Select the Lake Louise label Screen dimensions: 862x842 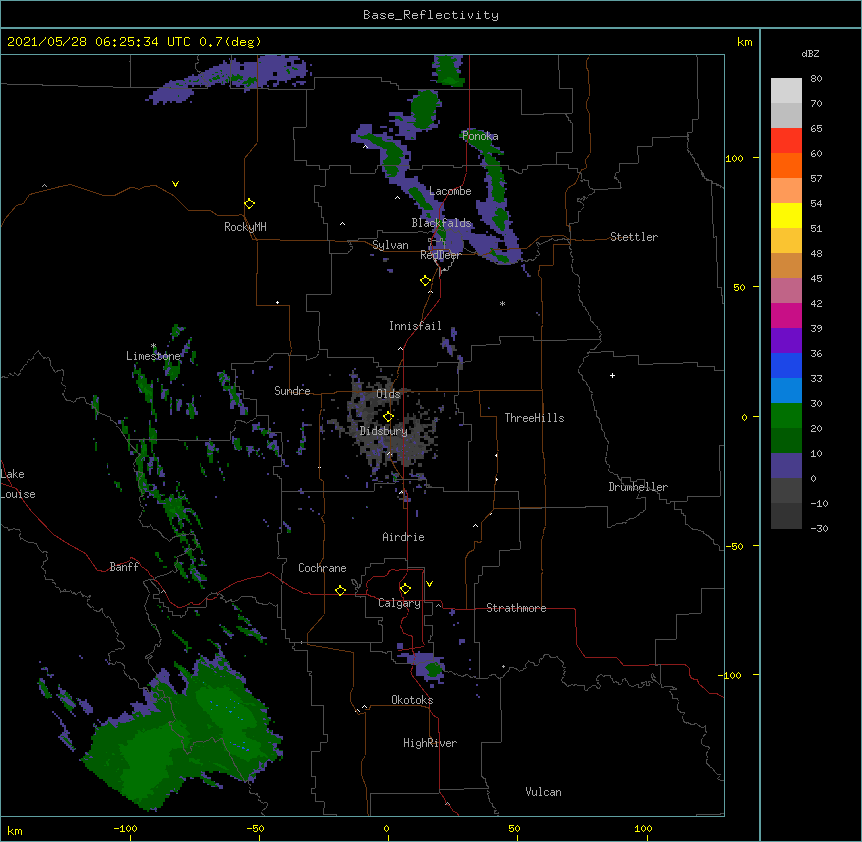tap(18, 484)
